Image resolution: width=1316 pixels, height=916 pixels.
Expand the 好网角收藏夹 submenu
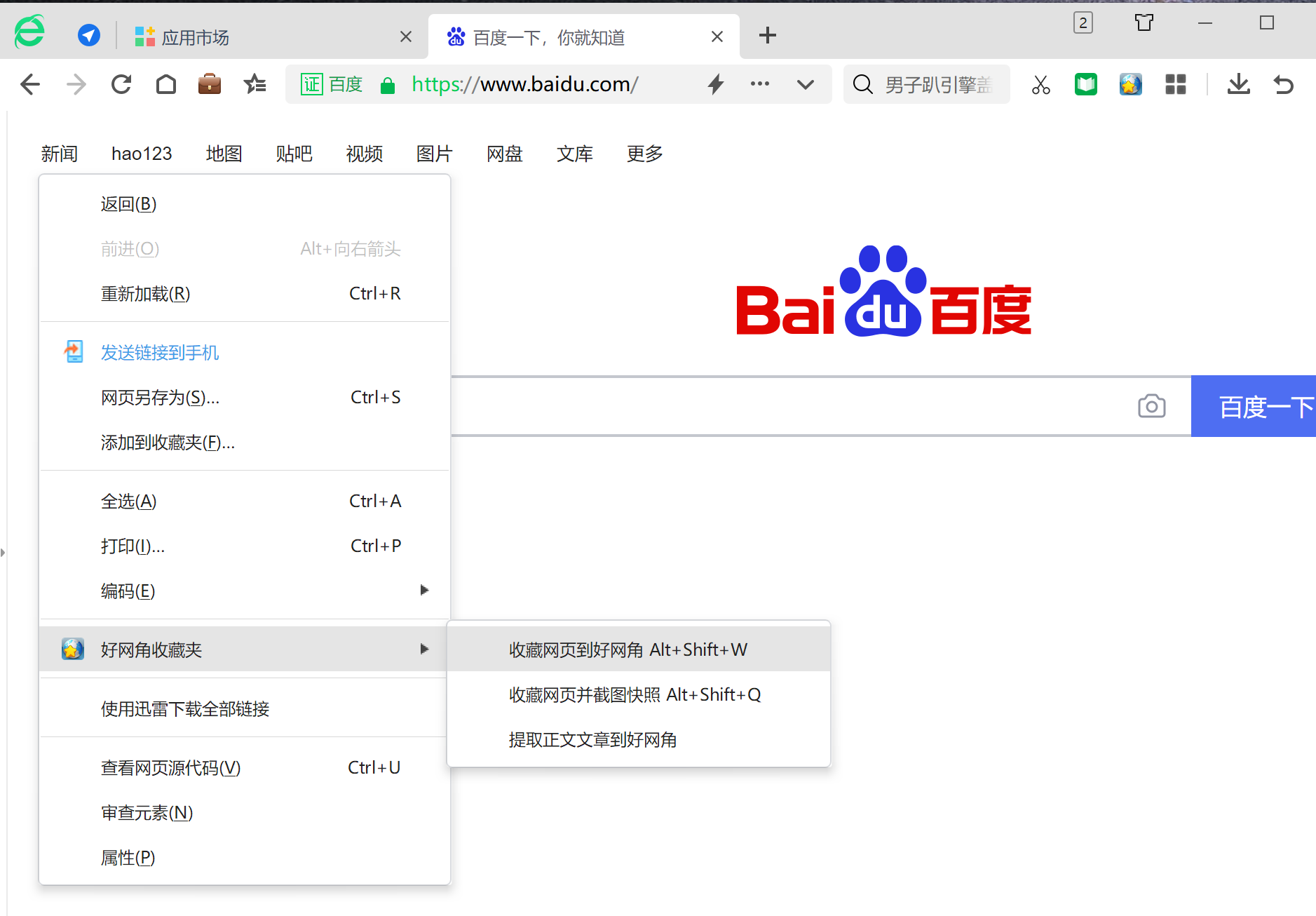click(245, 649)
